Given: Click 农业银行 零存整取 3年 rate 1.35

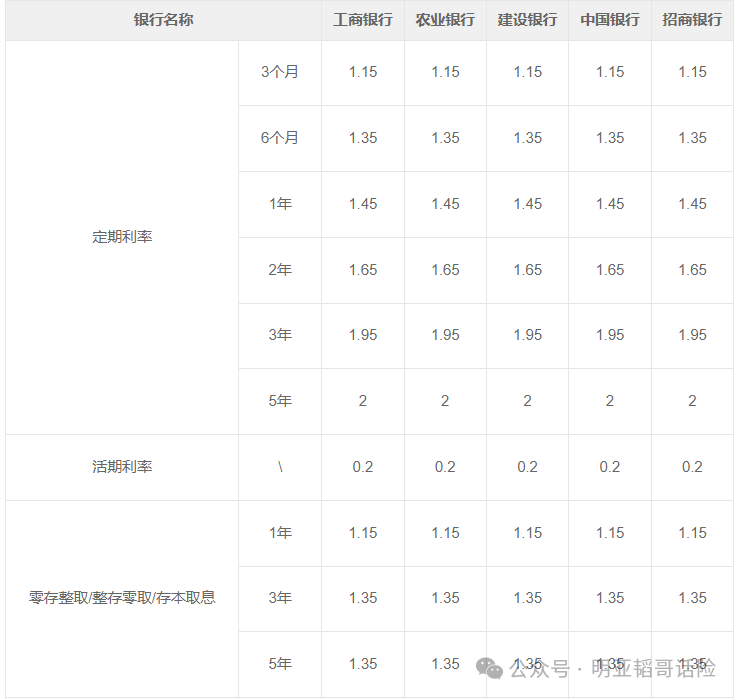Looking at the screenshot, I should pos(445,598).
